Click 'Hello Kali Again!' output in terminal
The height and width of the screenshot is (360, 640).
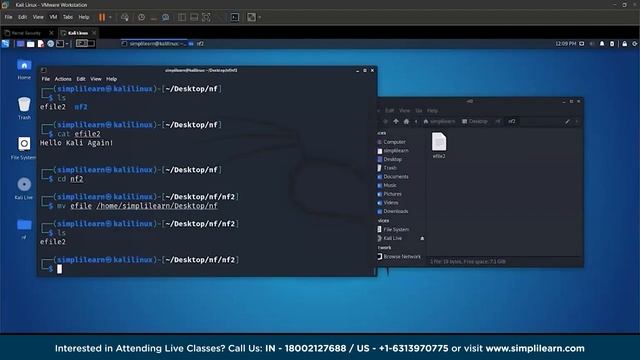[x=76, y=143]
